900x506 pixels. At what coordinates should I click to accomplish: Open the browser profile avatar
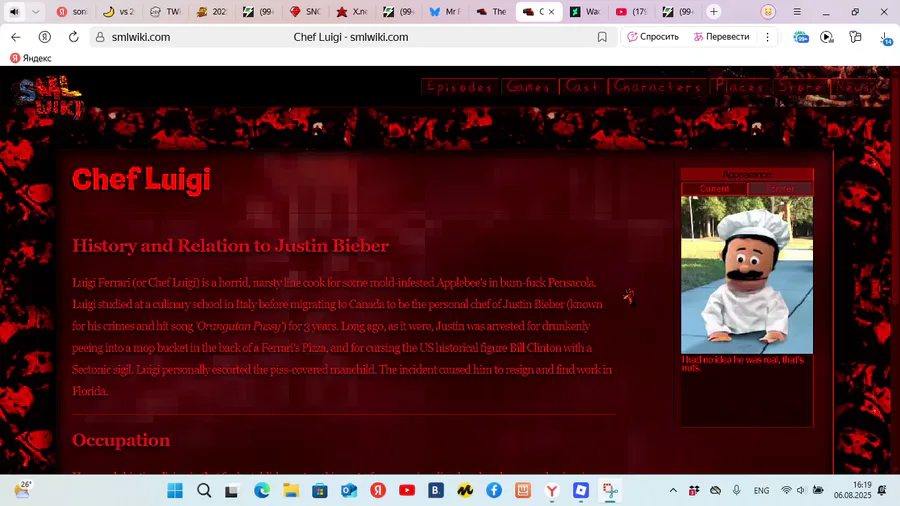pos(768,11)
